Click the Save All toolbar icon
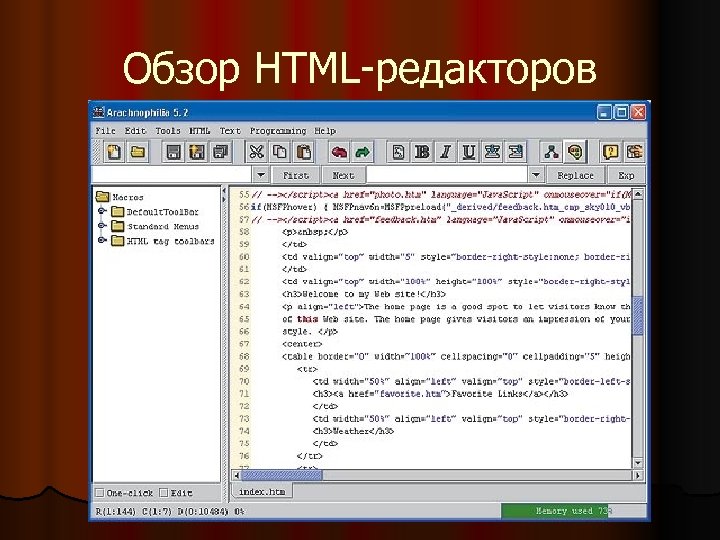The height and width of the screenshot is (540, 720). (x=221, y=152)
